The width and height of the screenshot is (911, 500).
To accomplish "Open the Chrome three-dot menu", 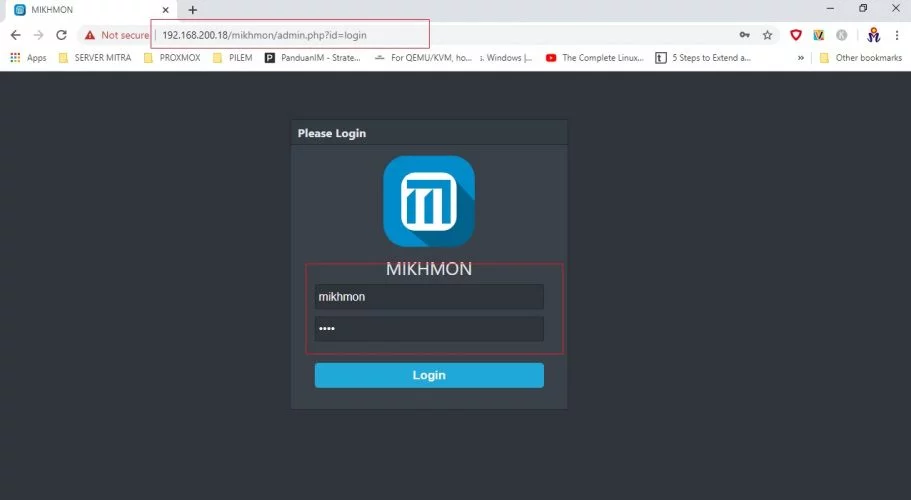I will click(897, 35).
